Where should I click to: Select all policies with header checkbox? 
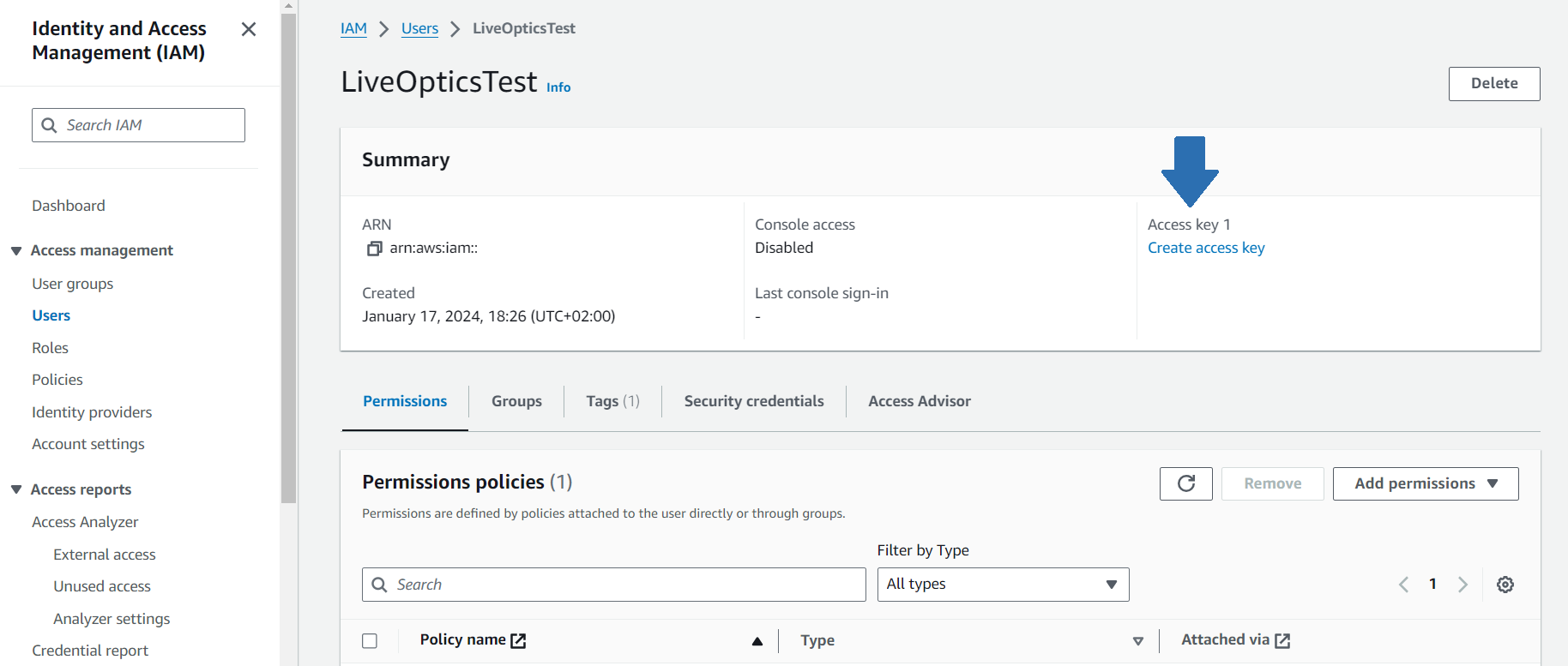[370, 641]
